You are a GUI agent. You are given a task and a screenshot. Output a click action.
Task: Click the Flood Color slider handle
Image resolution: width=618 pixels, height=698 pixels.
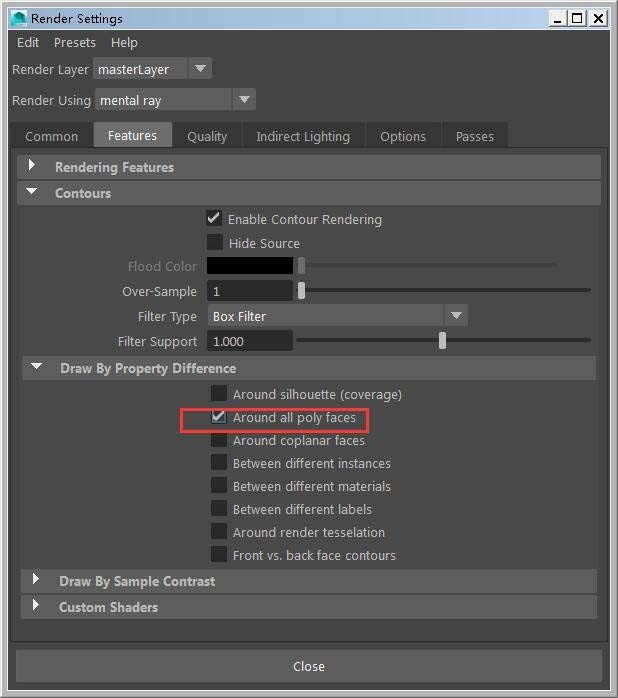click(301, 266)
